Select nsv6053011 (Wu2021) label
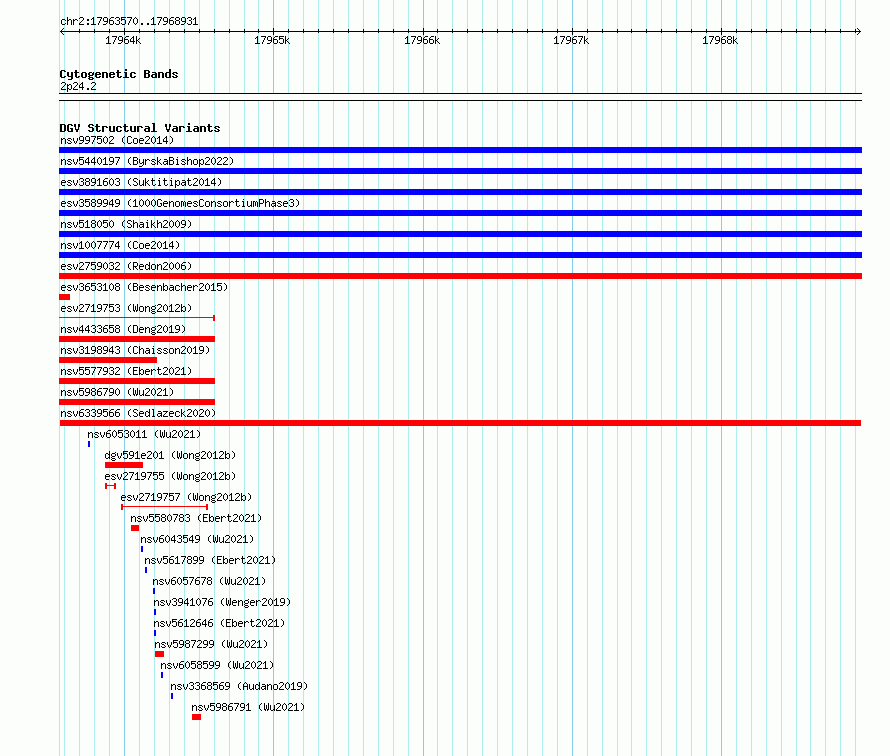The height and width of the screenshot is (756, 890). point(144,434)
